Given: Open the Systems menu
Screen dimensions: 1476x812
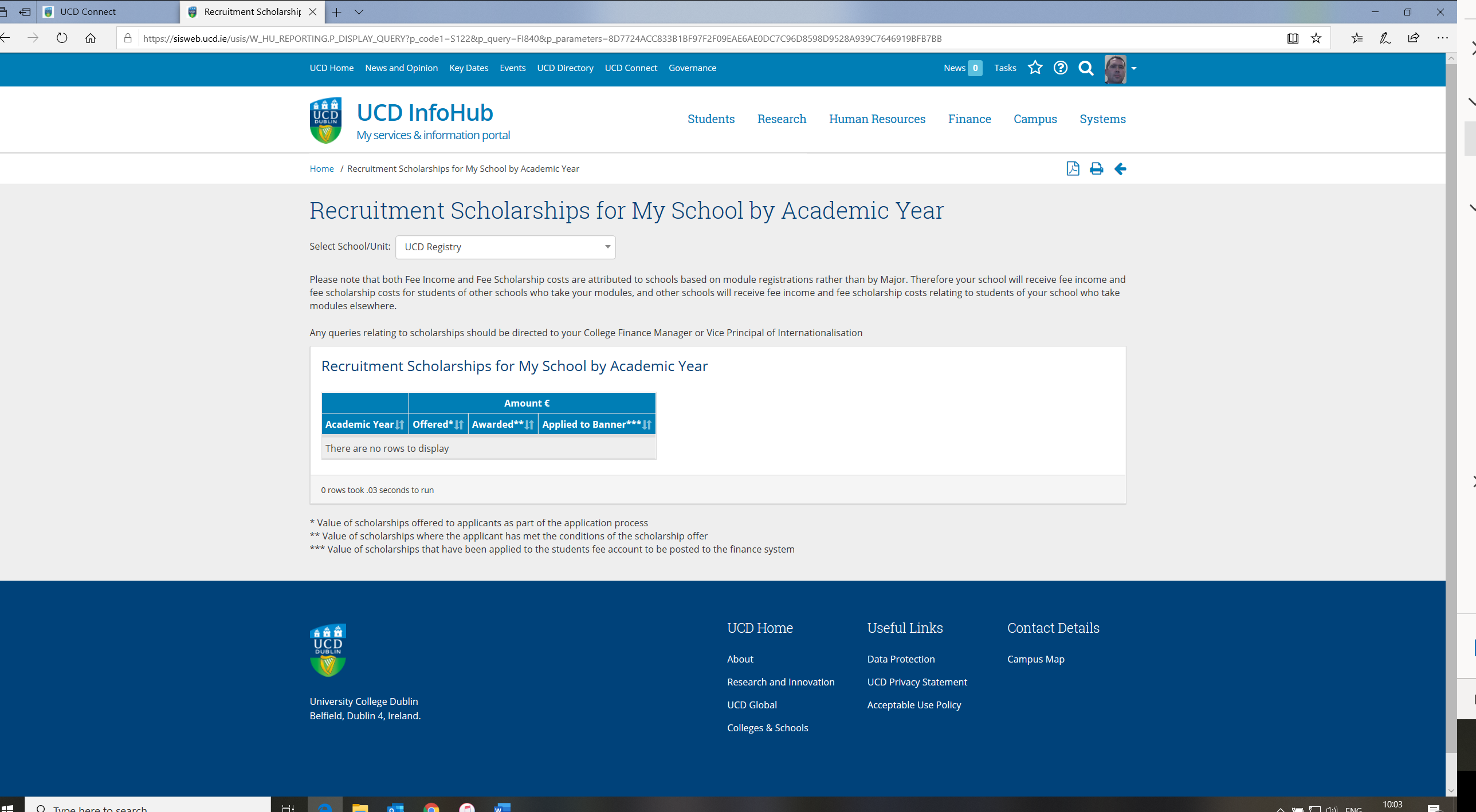Looking at the screenshot, I should click(x=1102, y=119).
